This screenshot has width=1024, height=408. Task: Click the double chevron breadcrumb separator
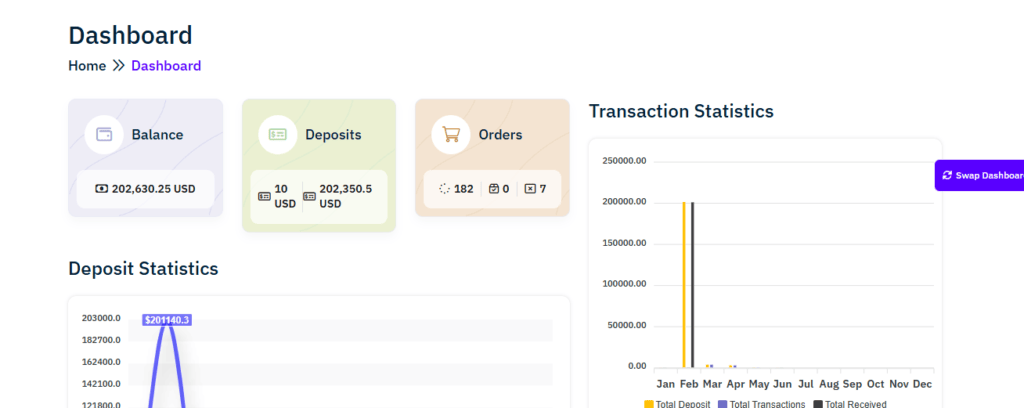point(118,66)
